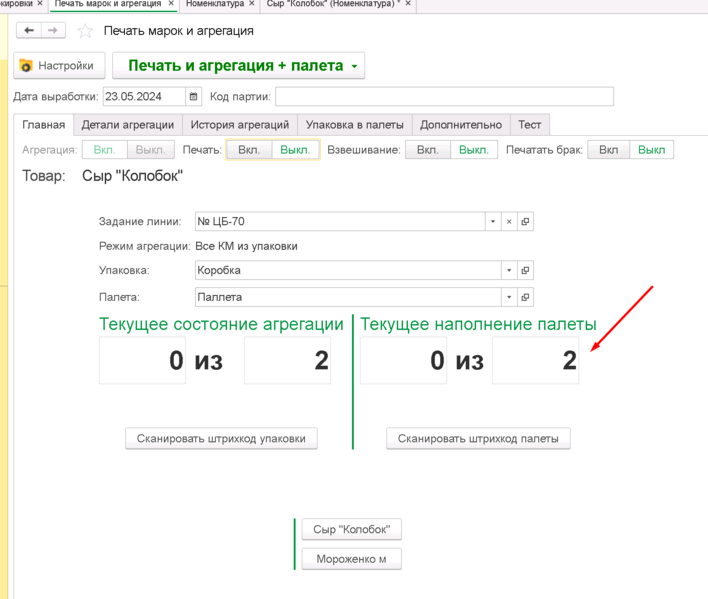Open the Упаковка в палеты tab

(x=354, y=125)
